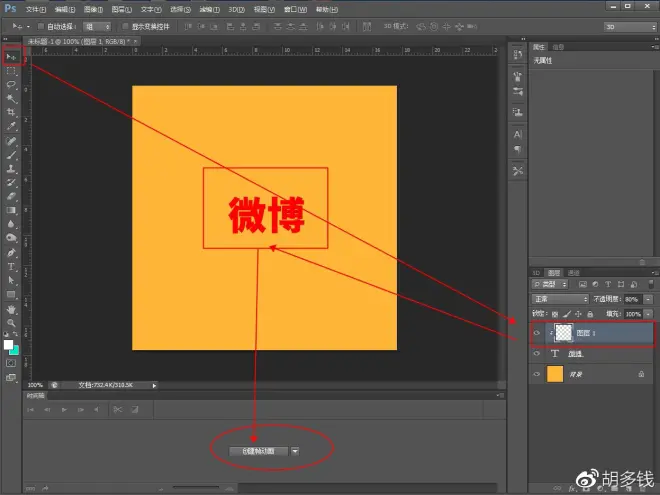Switch to the 通道 tab
This screenshot has height=495, width=660.
click(x=573, y=273)
